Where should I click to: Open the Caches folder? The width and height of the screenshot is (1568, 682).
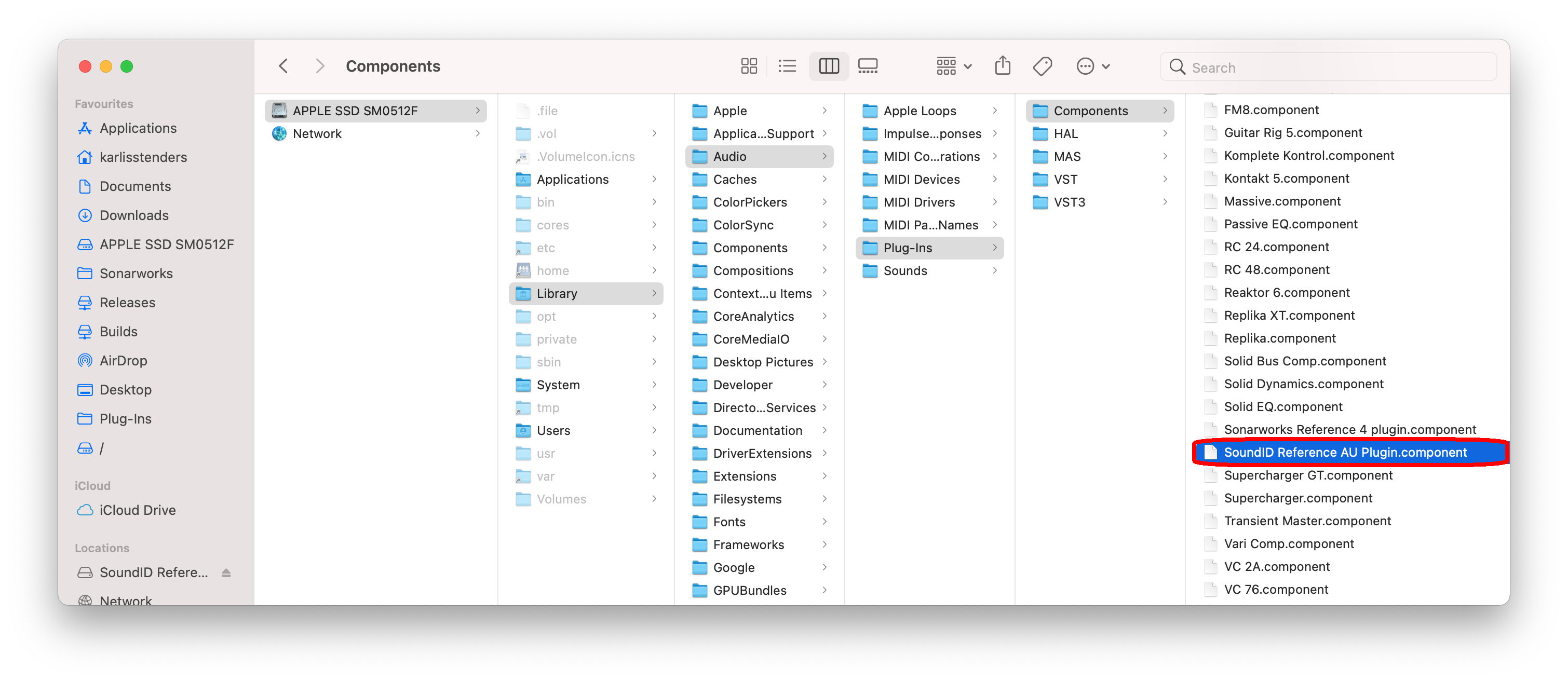click(x=759, y=180)
